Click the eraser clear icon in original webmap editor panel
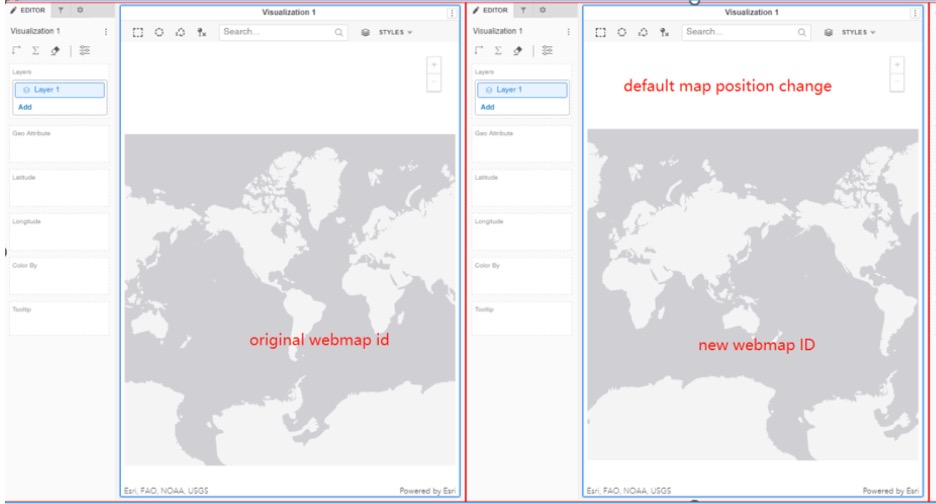The width and height of the screenshot is (936, 504). tap(56, 51)
